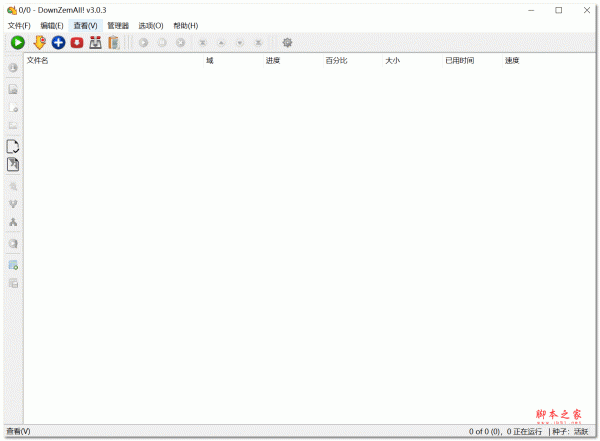Click the red square down-arrow icon
This screenshot has height=441, width=600.
tap(77, 42)
